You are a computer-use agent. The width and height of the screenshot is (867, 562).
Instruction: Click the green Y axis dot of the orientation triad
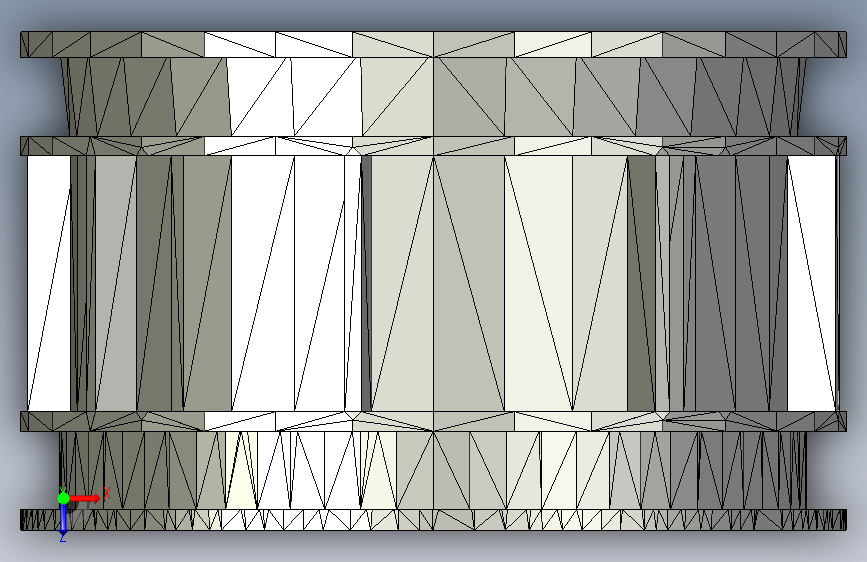[x=63, y=498]
